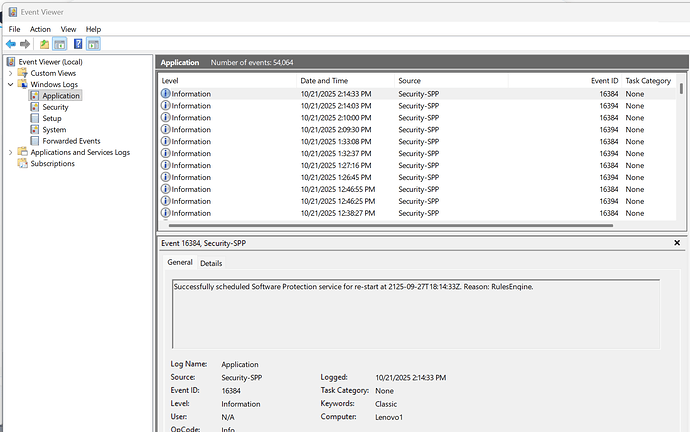The height and width of the screenshot is (432, 690).
Task: Click the Custom Views folder icon
Action: point(22,73)
